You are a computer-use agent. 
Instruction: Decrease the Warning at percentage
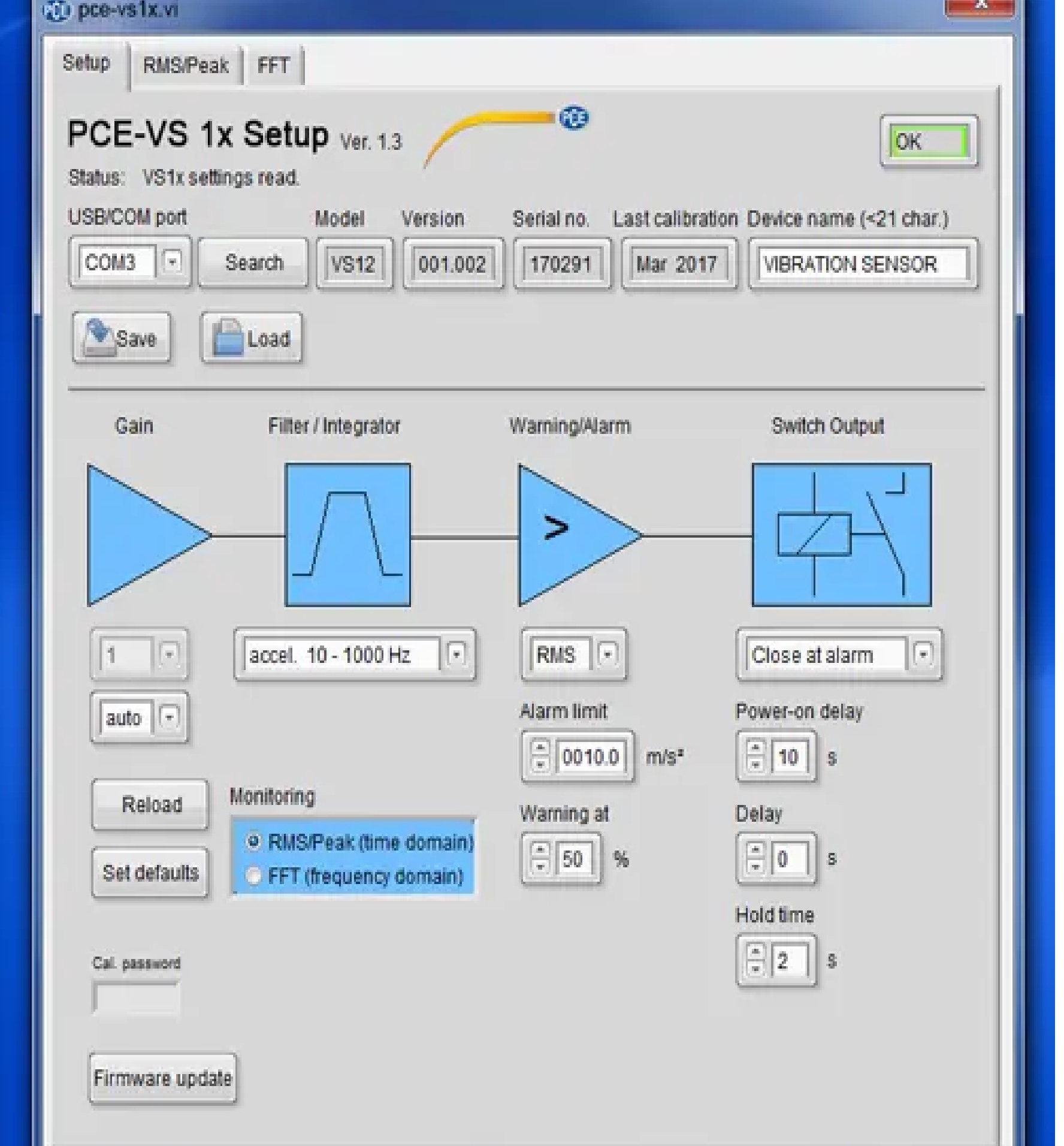540,866
